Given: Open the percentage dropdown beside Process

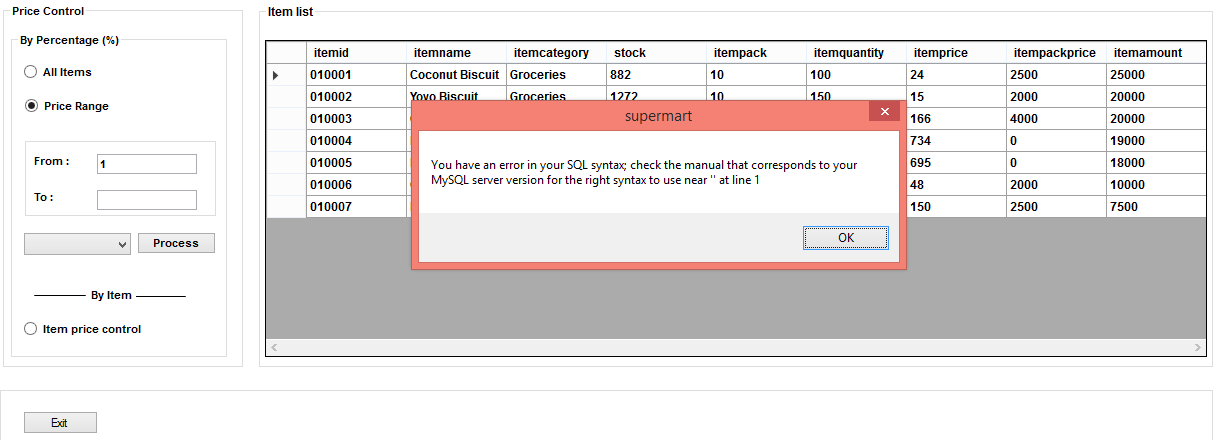Looking at the screenshot, I should click(78, 244).
